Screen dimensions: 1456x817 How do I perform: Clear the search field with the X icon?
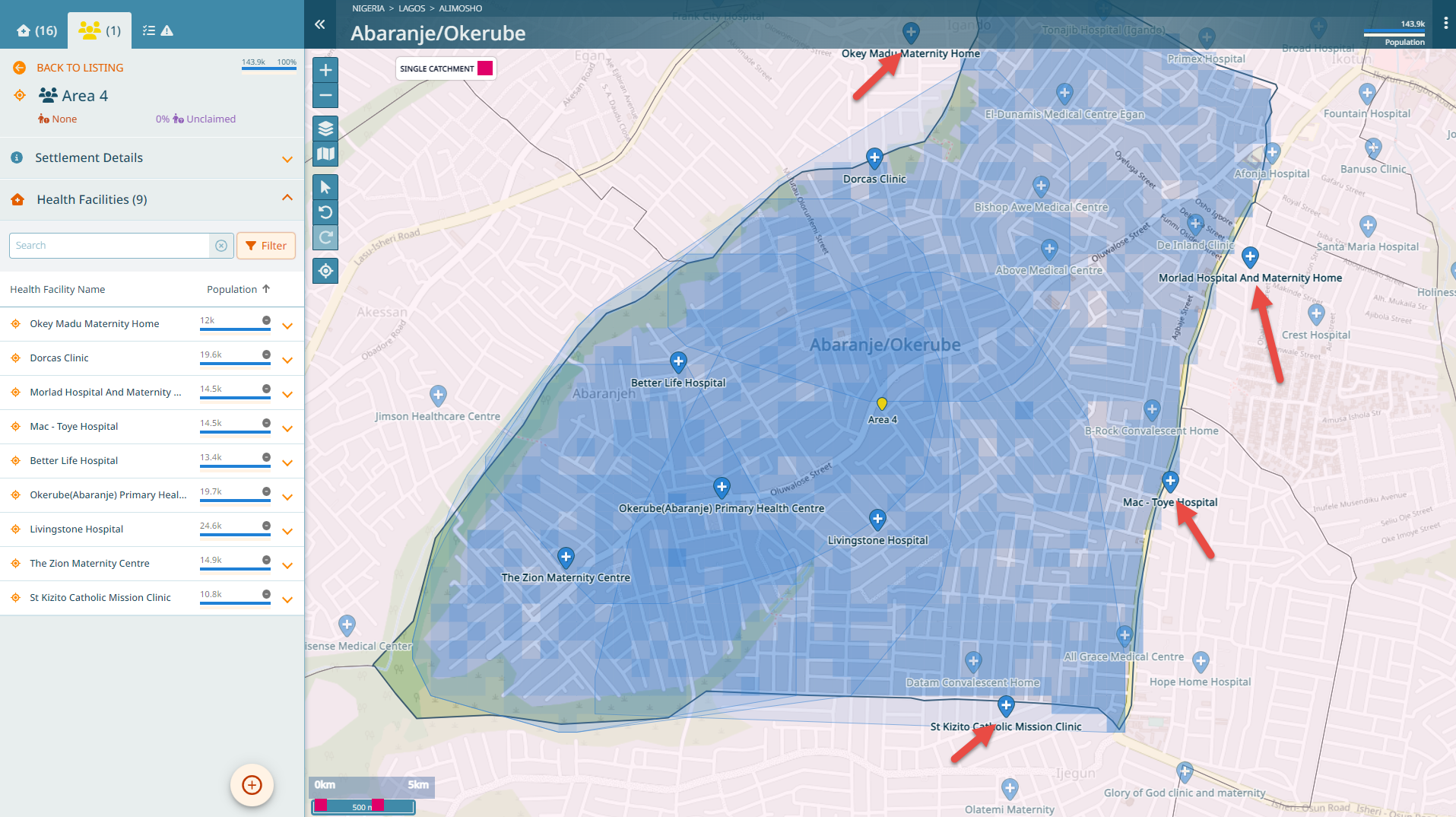221,246
